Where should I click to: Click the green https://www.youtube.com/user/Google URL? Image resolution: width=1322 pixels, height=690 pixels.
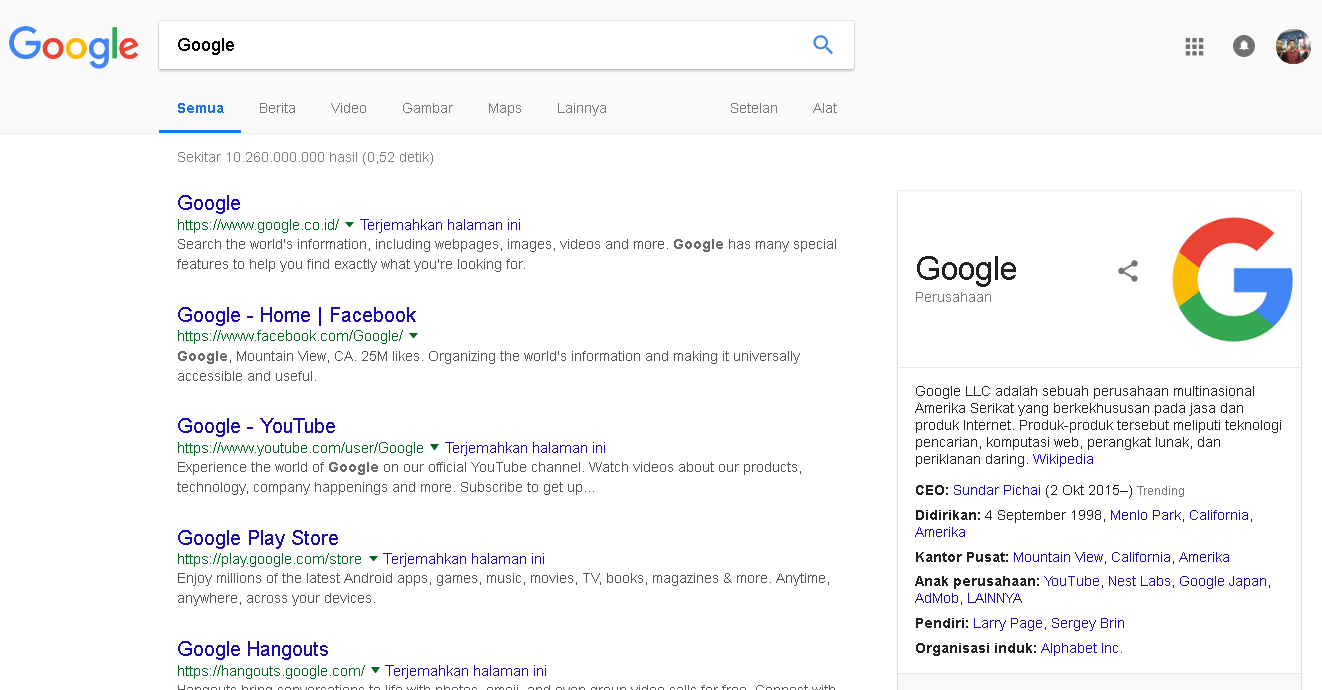301,448
